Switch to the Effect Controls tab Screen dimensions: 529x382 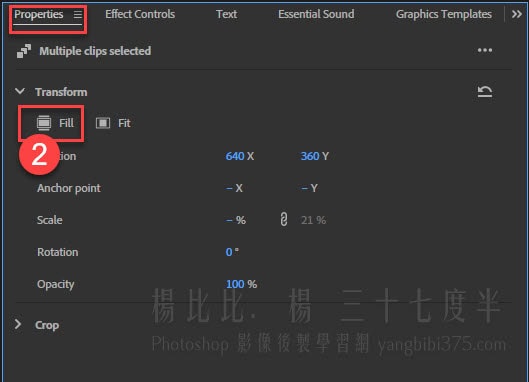pyautogui.click(x=140, y=14)
